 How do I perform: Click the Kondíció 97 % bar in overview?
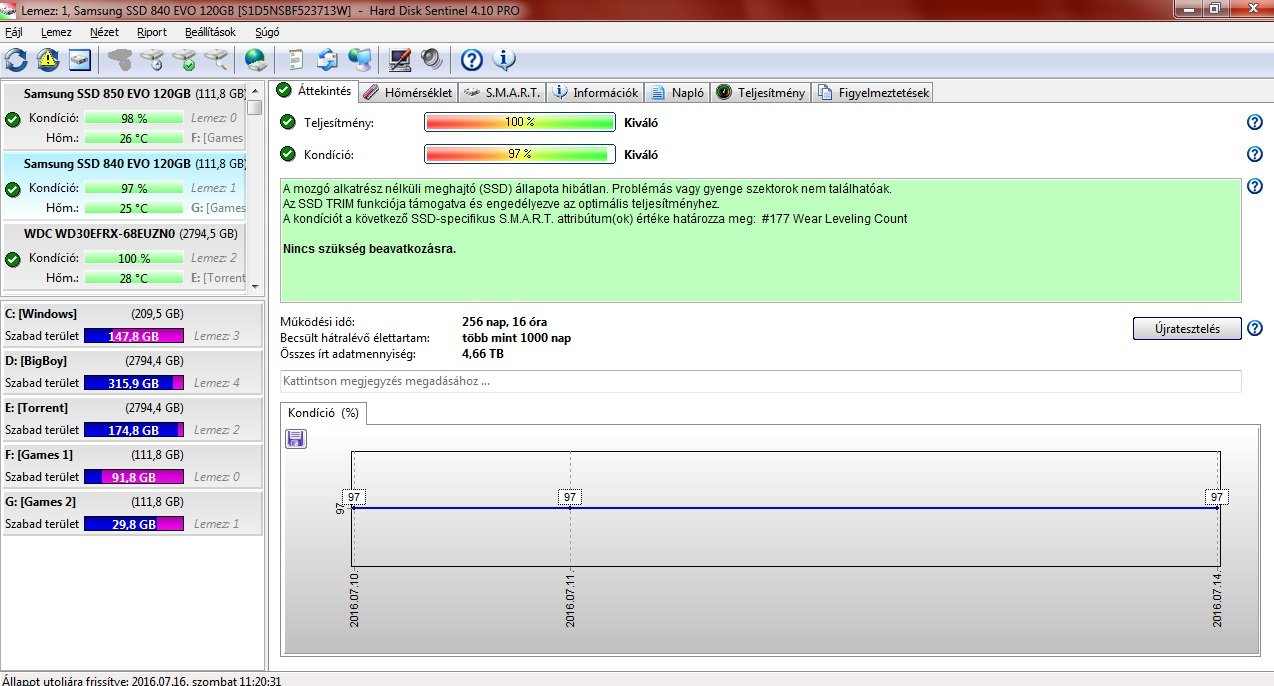519,154
